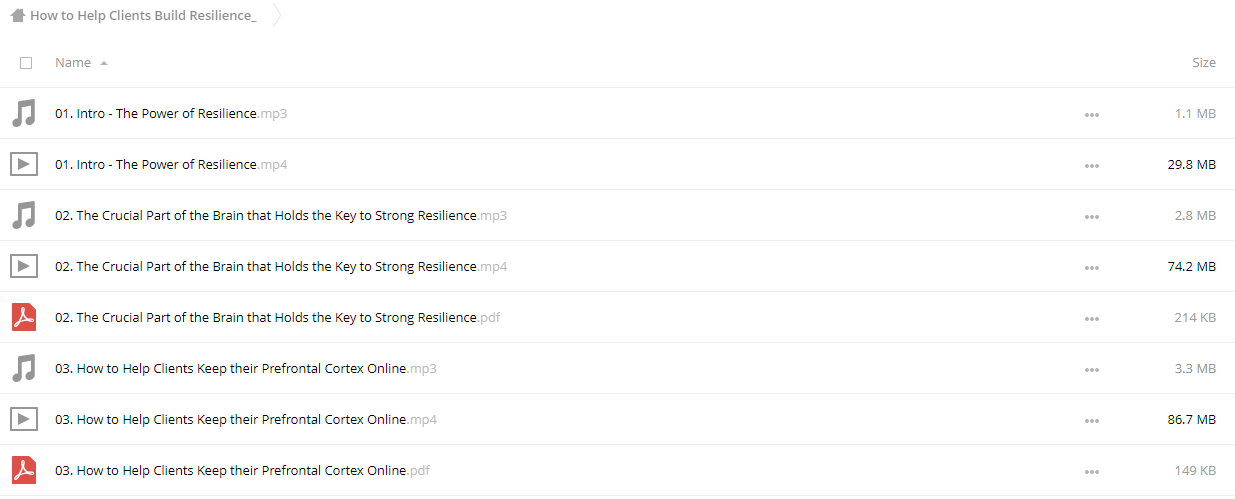This screenshot has height=499, width=1235.
Task: Click the home icon in the breadcrumb
Action: [x=17, y=16]
